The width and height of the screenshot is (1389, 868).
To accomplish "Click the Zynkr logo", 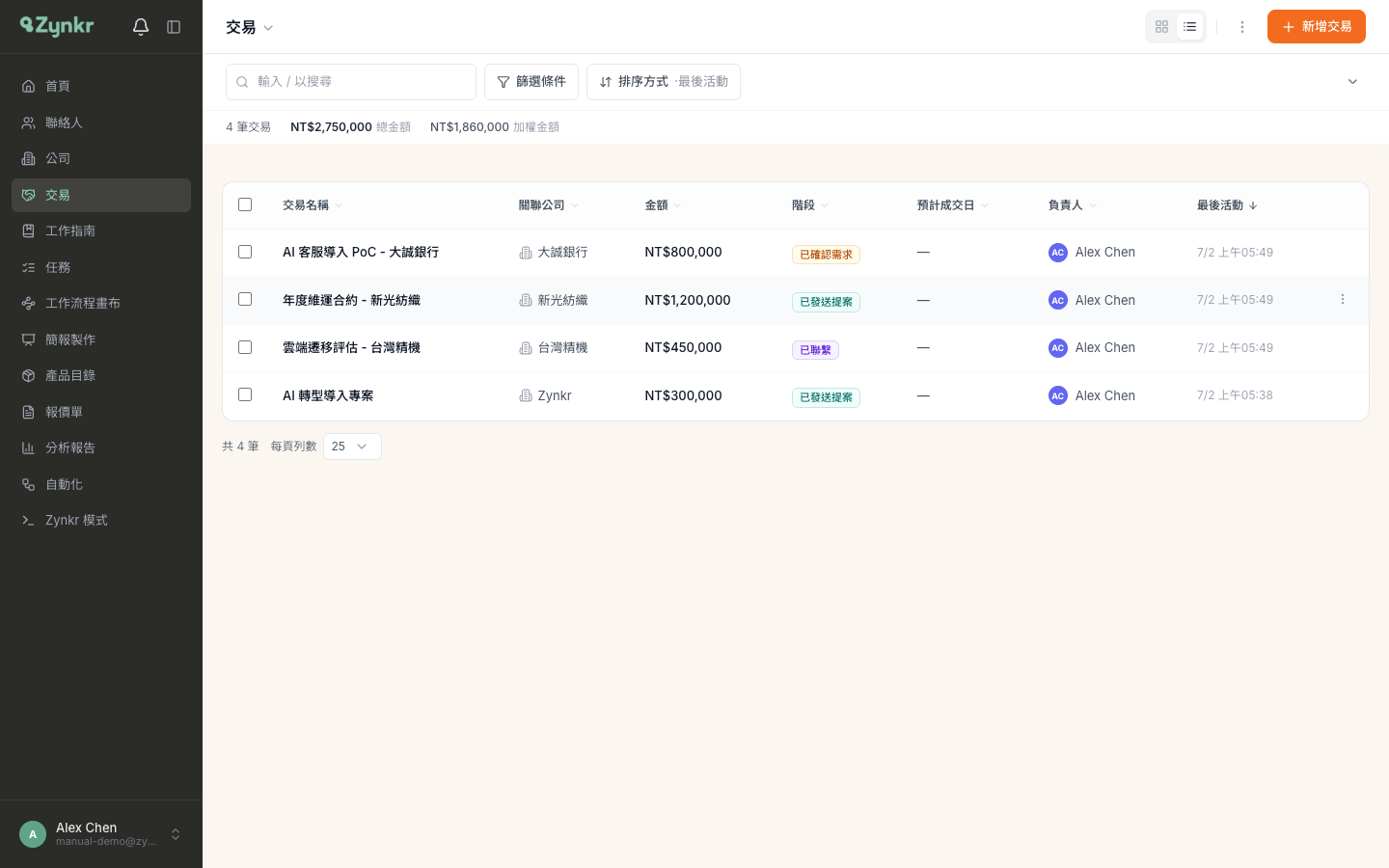I will coord(57,26).
